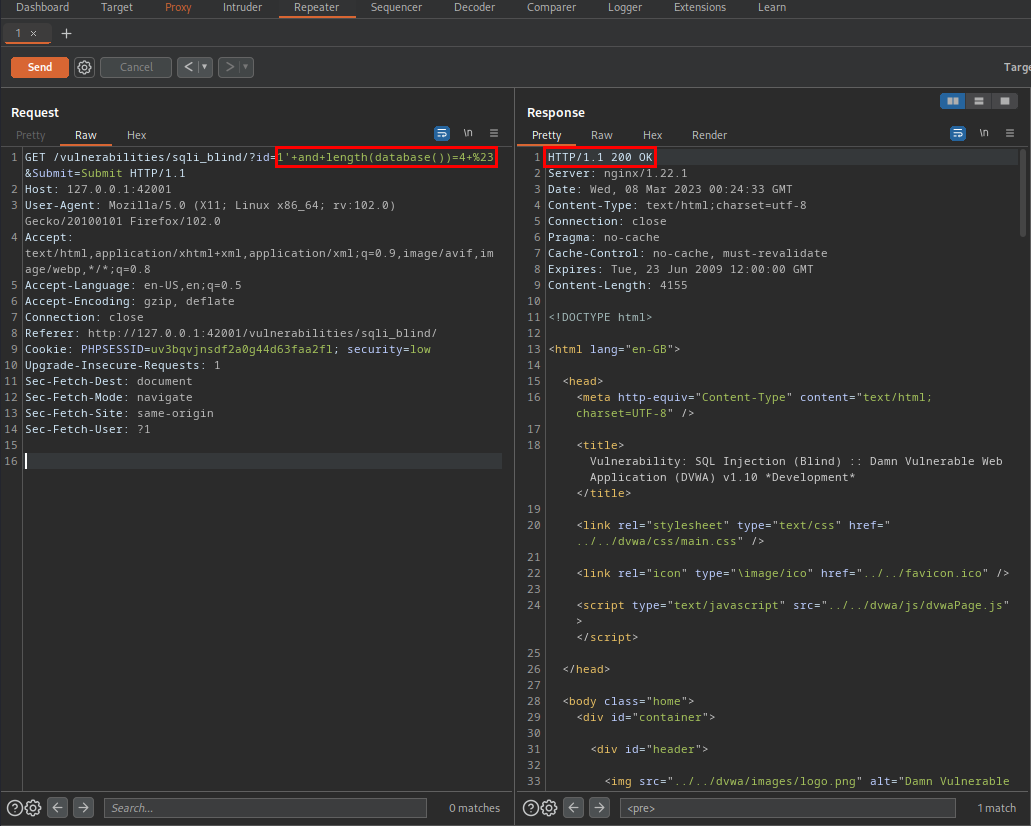Open Response search settings gear
This screenshot has width=1031, height=826.
(x=550, y=808)
